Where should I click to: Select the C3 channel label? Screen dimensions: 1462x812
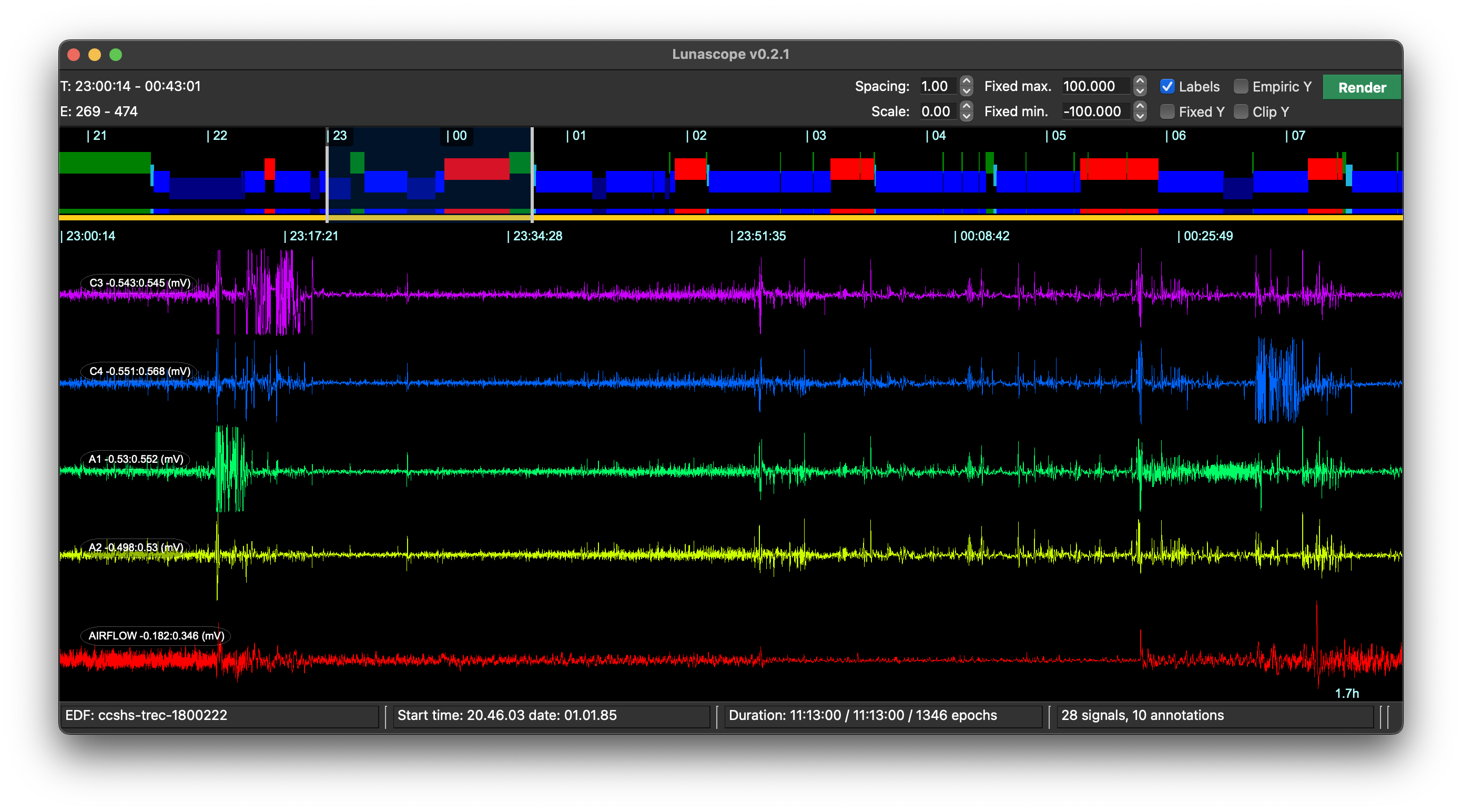click(x=139, y=282)
